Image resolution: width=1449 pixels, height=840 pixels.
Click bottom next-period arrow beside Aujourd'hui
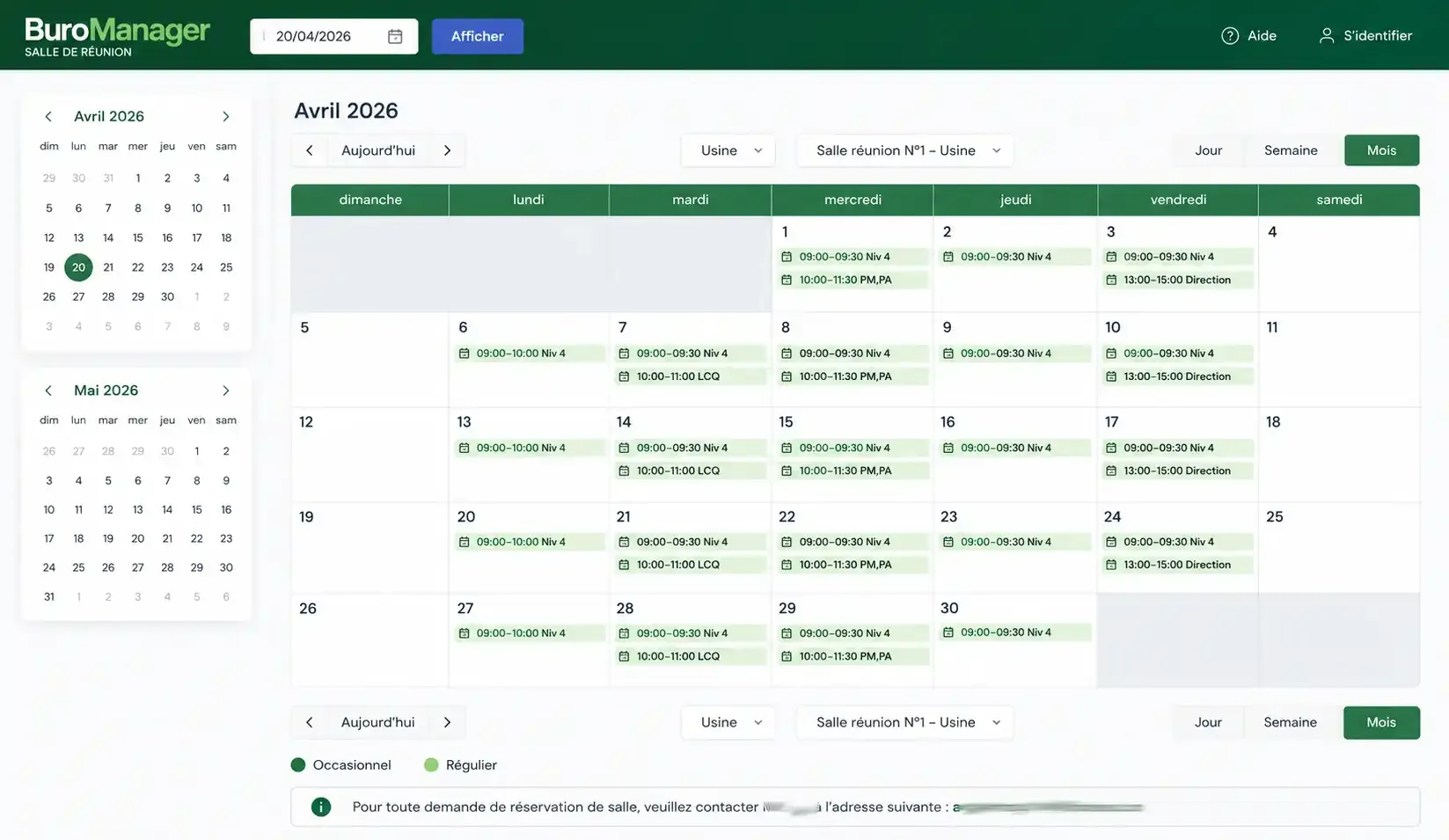point(448,722)
